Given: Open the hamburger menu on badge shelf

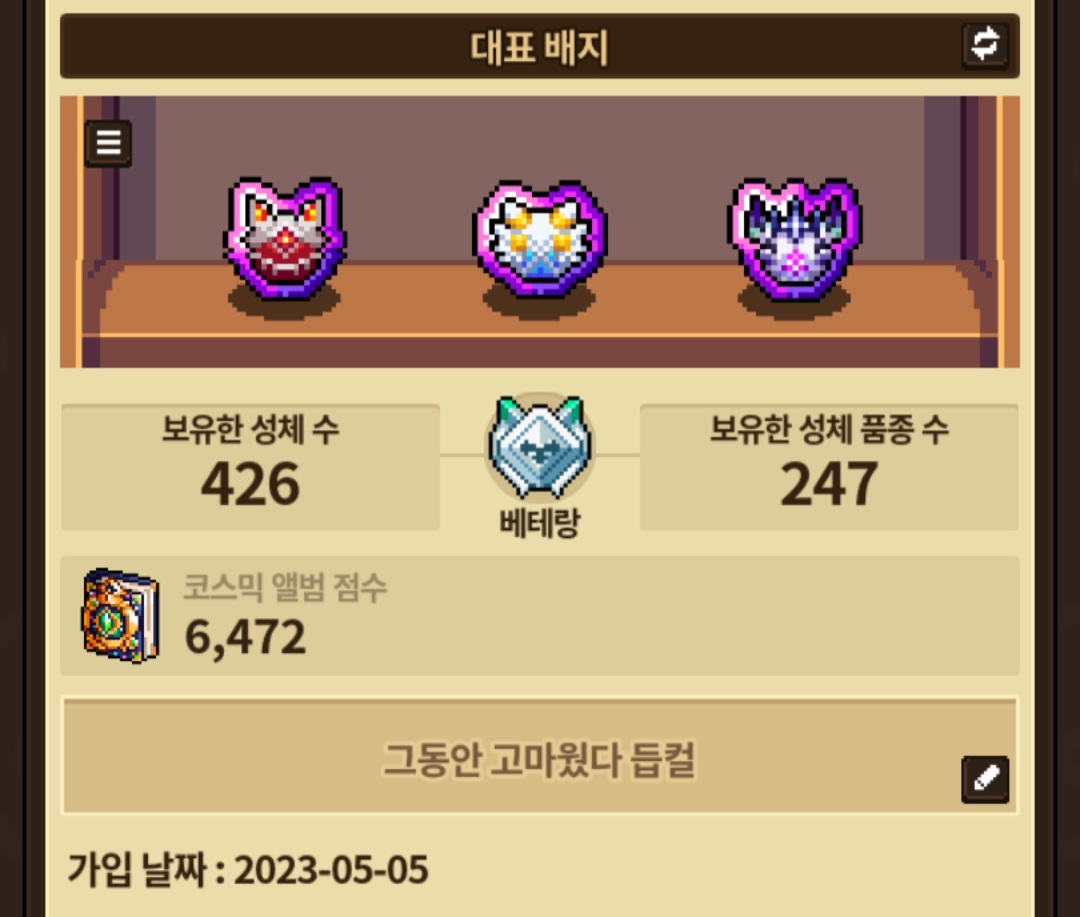Looking at the screenshot, I should [x=108, y=143].
